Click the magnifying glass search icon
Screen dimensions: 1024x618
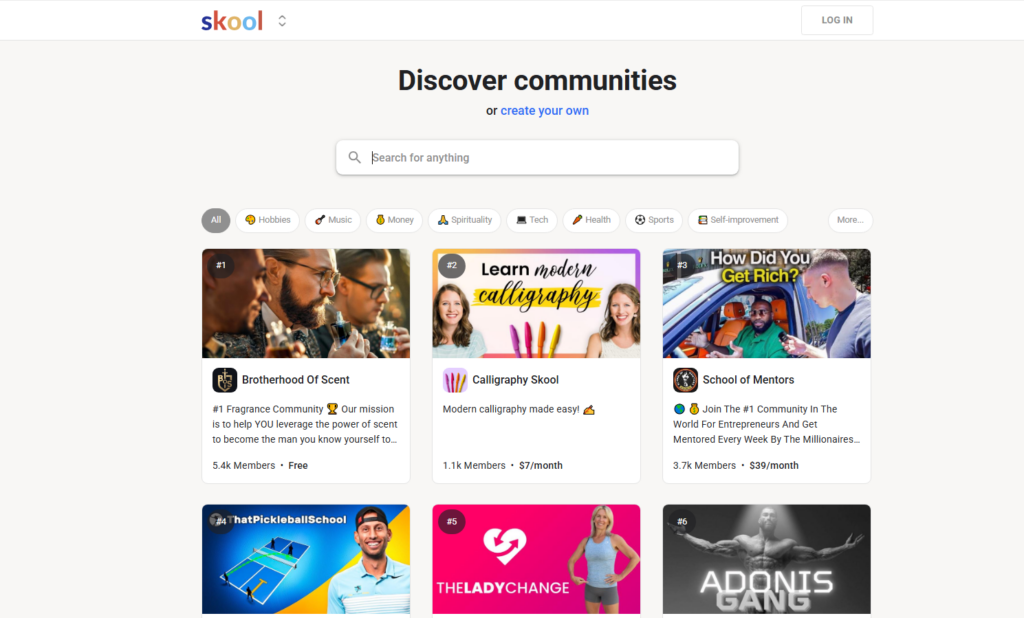355,157
